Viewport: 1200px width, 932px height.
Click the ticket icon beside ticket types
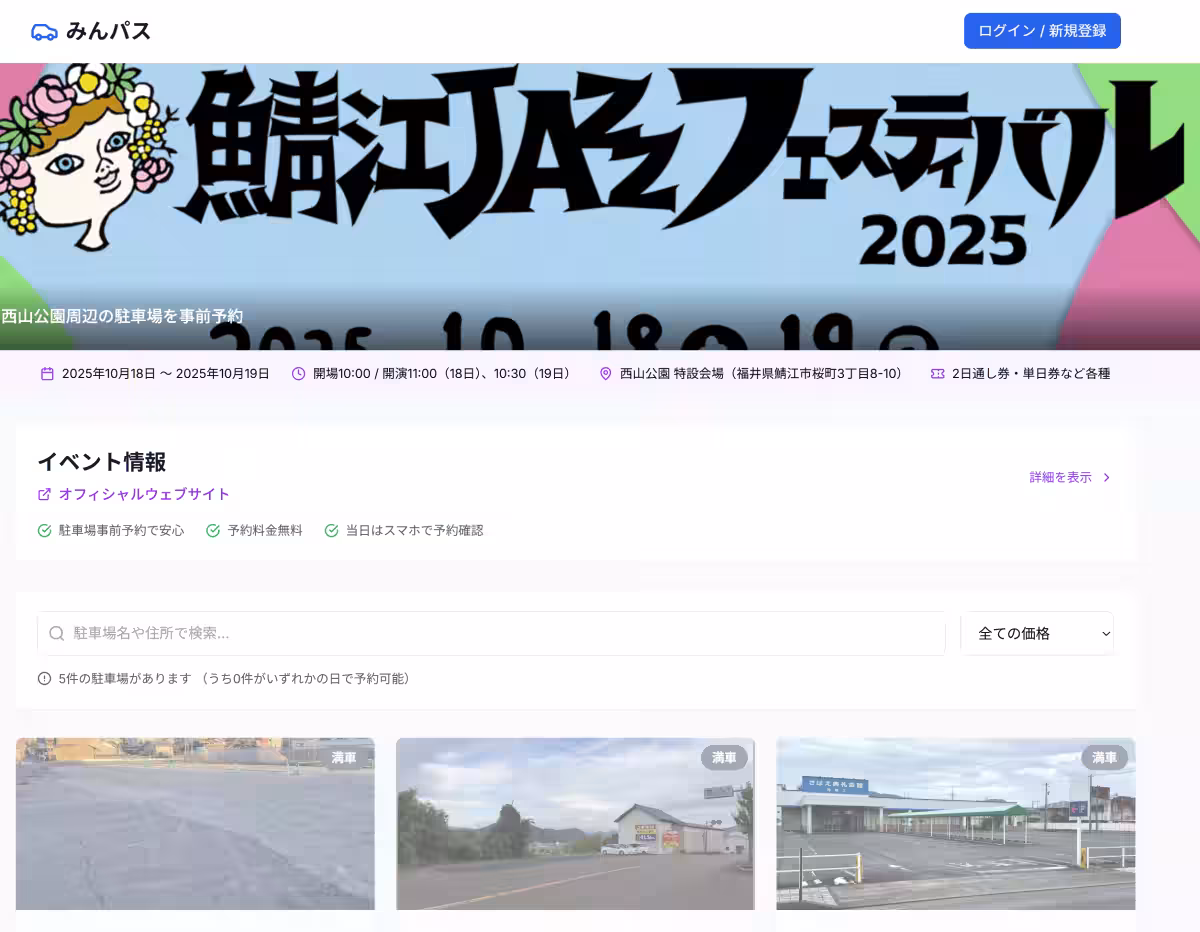coord(937,374)
